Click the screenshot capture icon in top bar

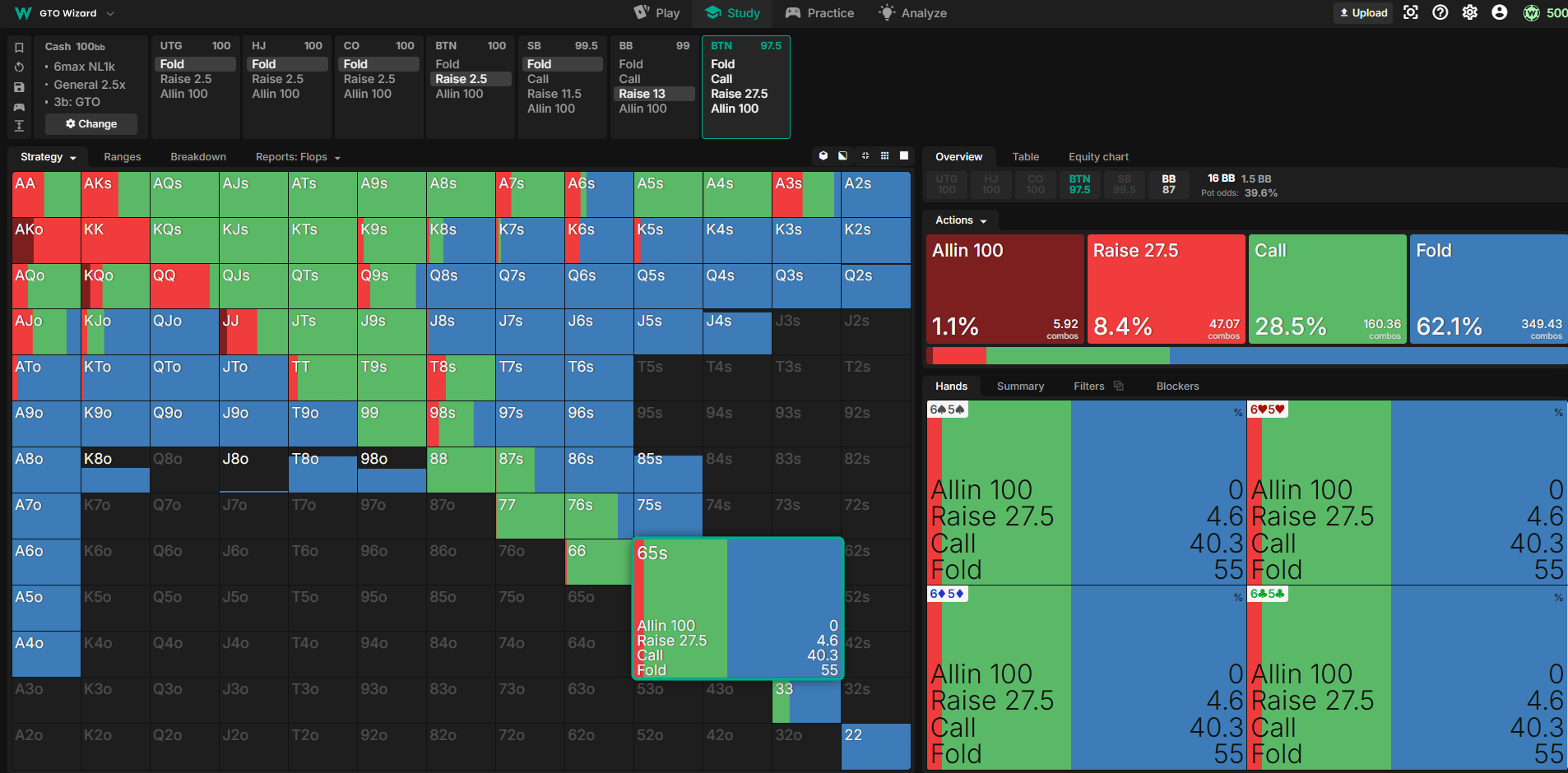pyautogui.click(x=1411, y=12)
